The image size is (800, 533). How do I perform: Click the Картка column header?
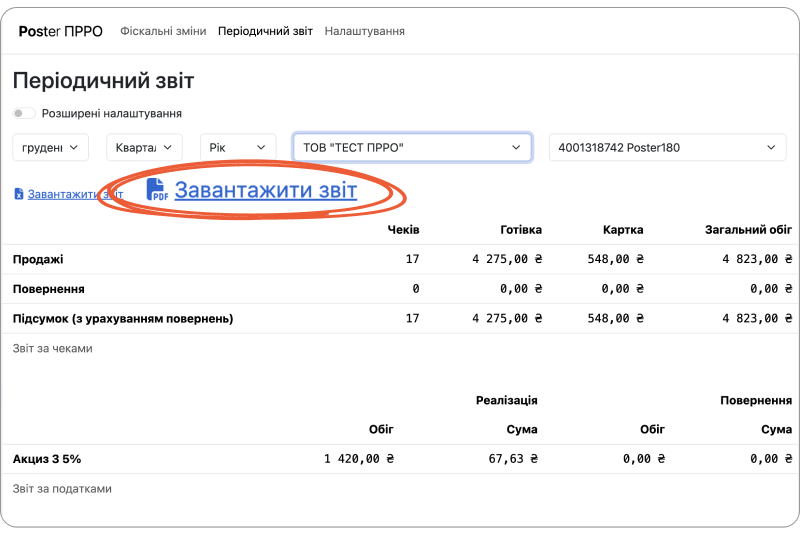pyautogui.click(x=623, y=230)
